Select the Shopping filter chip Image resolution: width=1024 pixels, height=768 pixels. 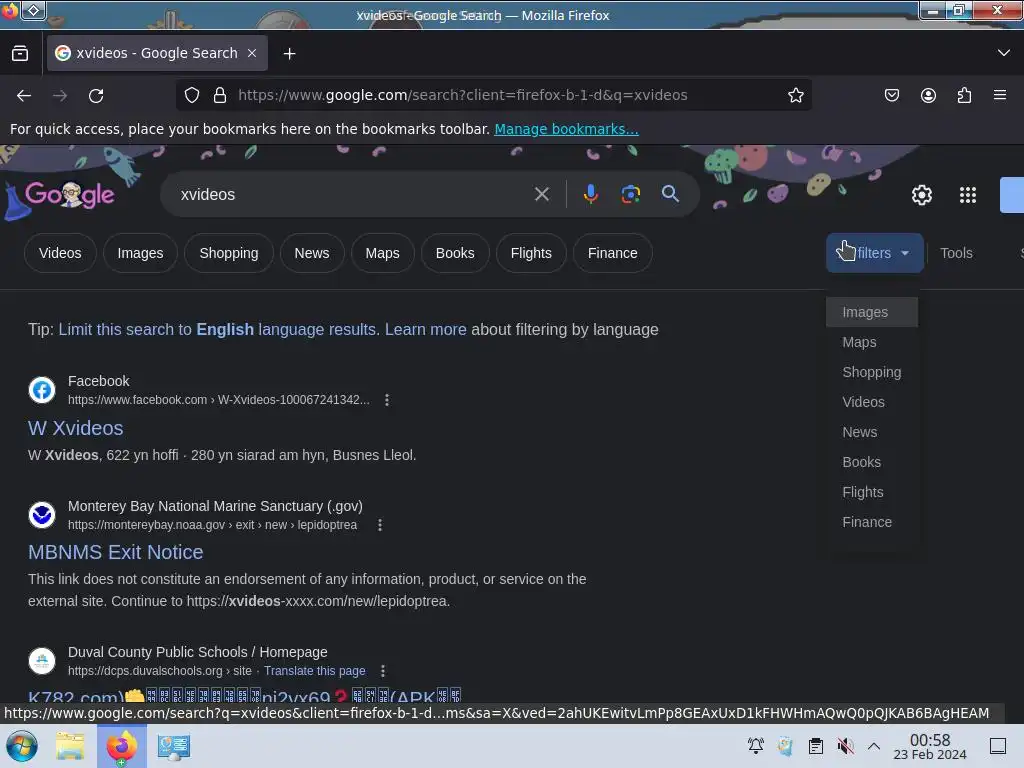(x=229, y=253)
